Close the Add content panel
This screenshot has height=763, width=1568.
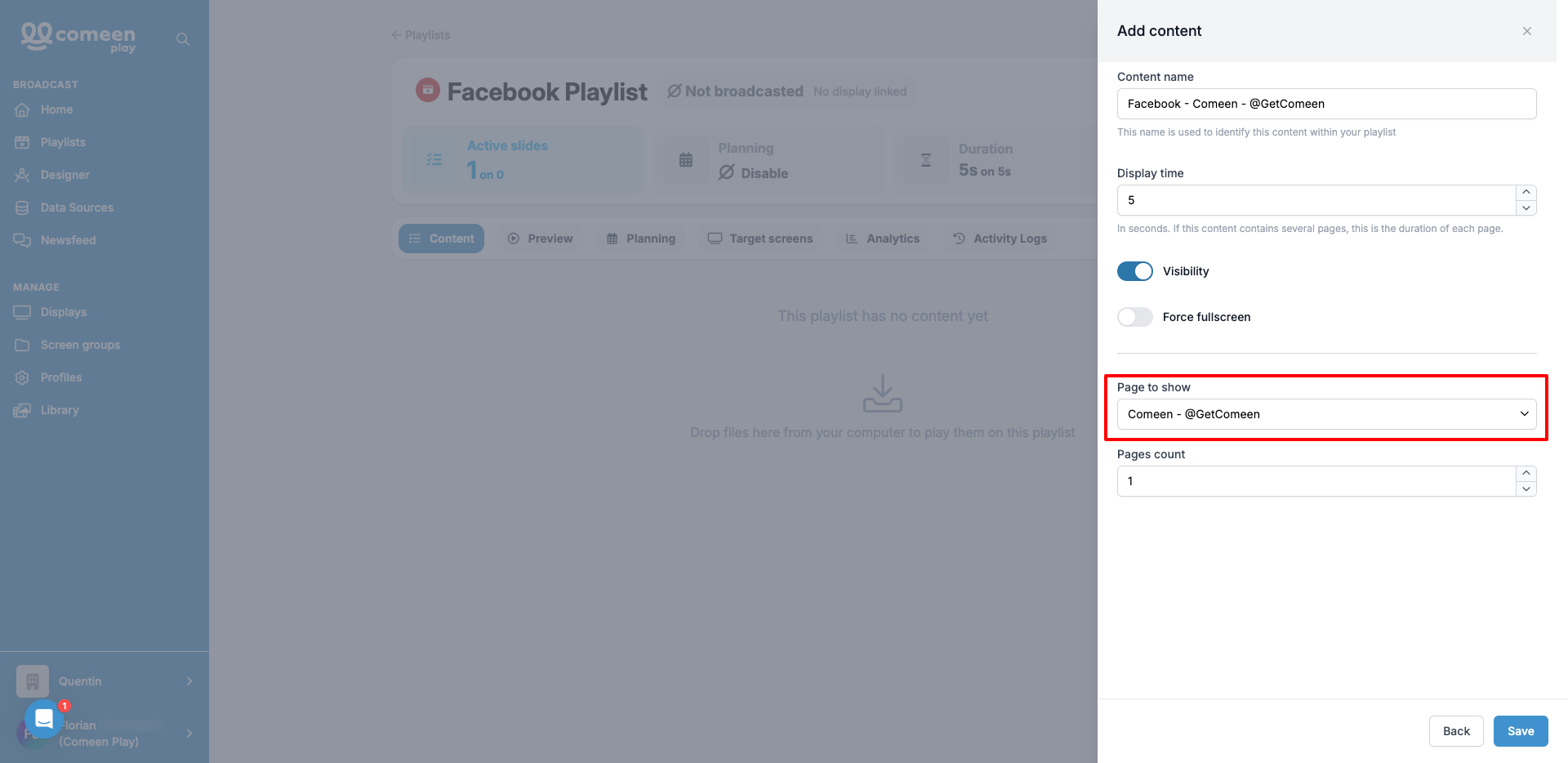tap(1527, 31)
